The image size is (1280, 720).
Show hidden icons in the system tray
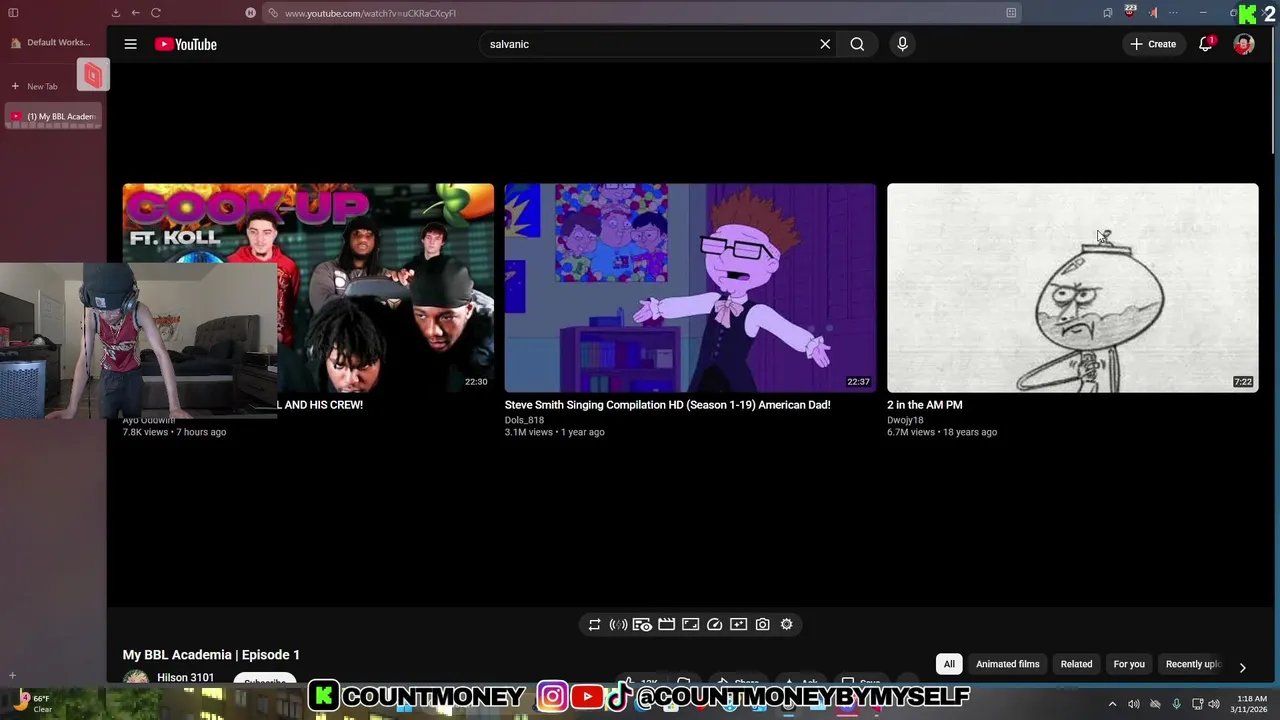(x=1112, y=704)
